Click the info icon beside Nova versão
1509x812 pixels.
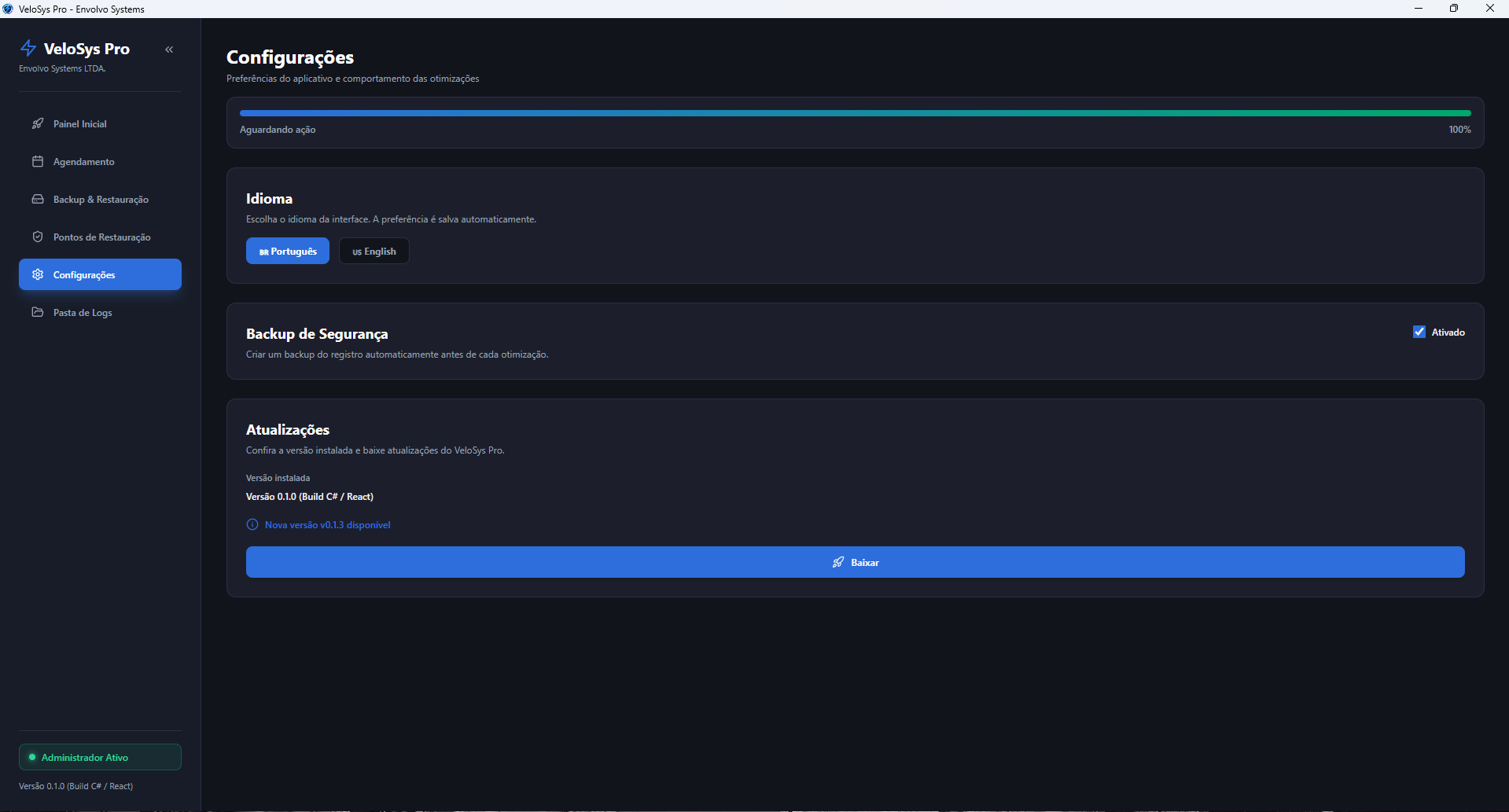tap(252, 524)
